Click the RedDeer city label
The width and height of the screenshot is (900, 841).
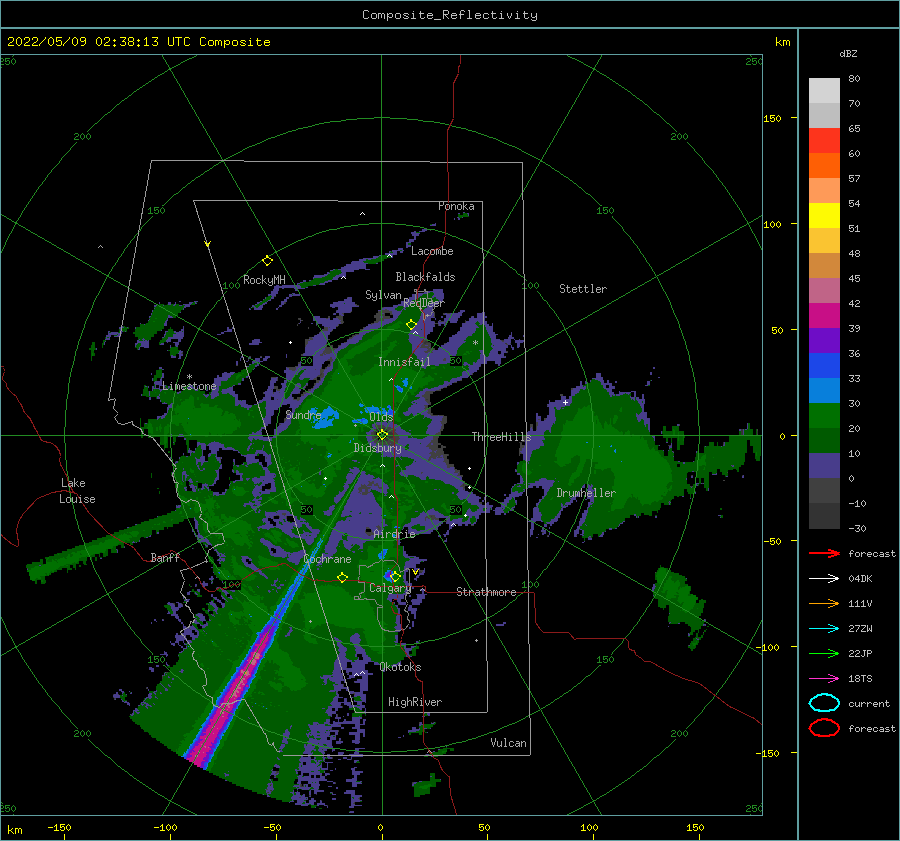pos(424,303)
